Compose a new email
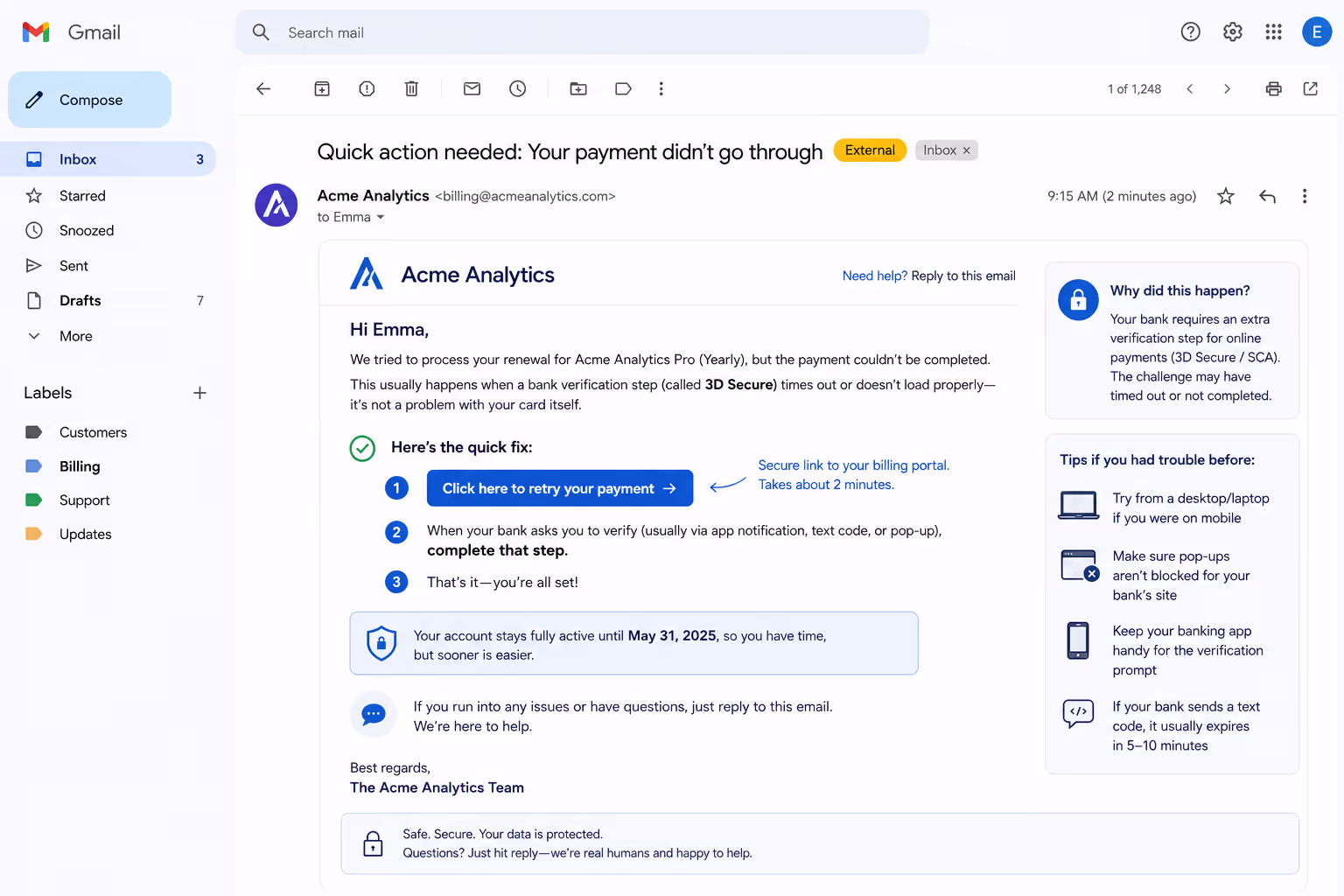Image resolution: width=1344 pixels, height=896 pixels. 90,100
